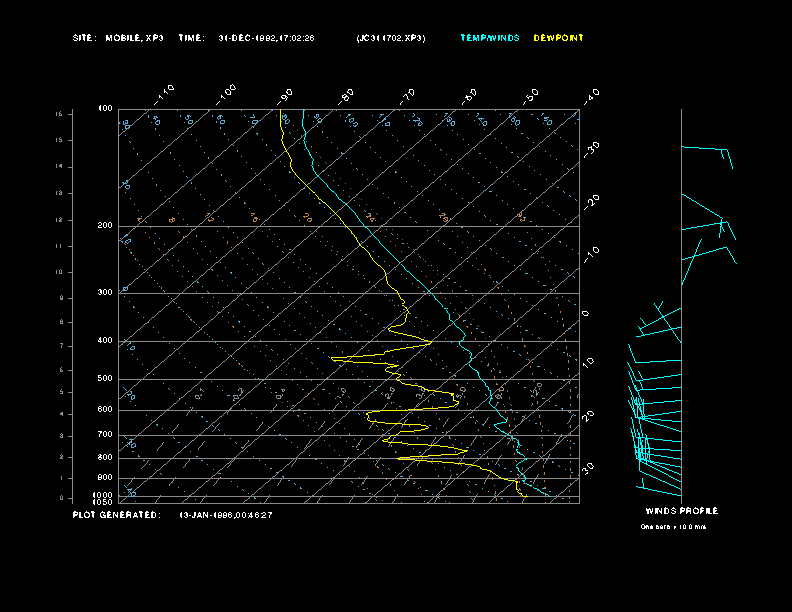Click the 200 pressure level label
The width and height of the screenshot is (792, 612).
tap(104, 226)
